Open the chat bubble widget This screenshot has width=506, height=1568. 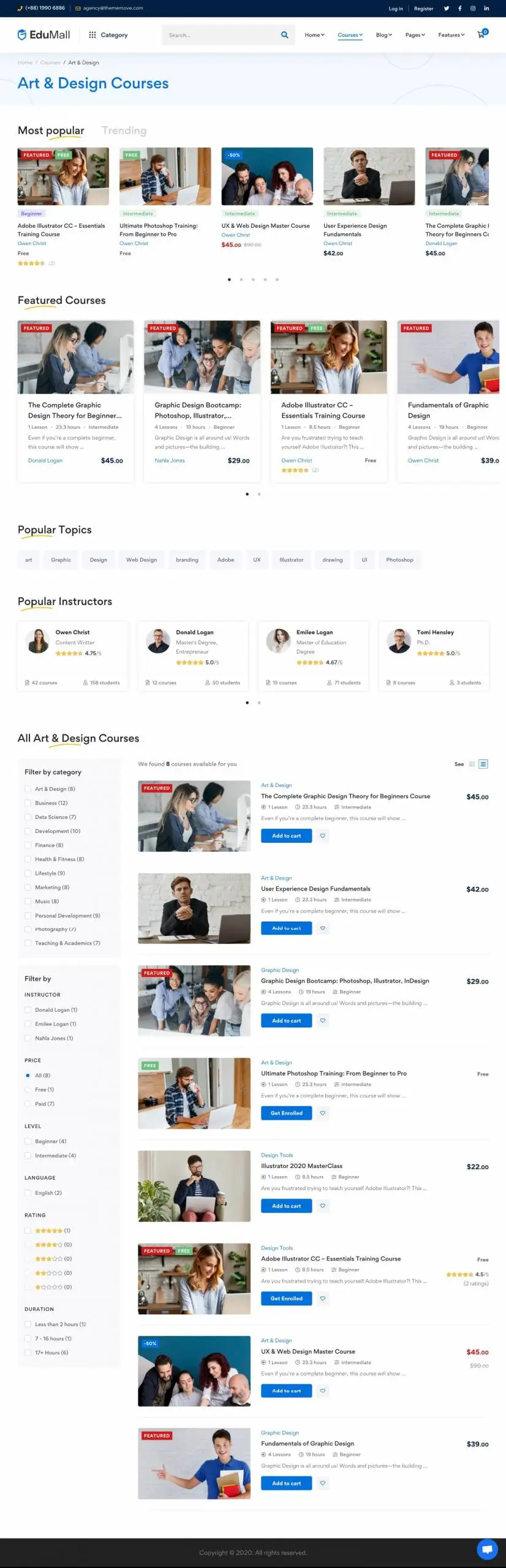(x=487, y=1550)
